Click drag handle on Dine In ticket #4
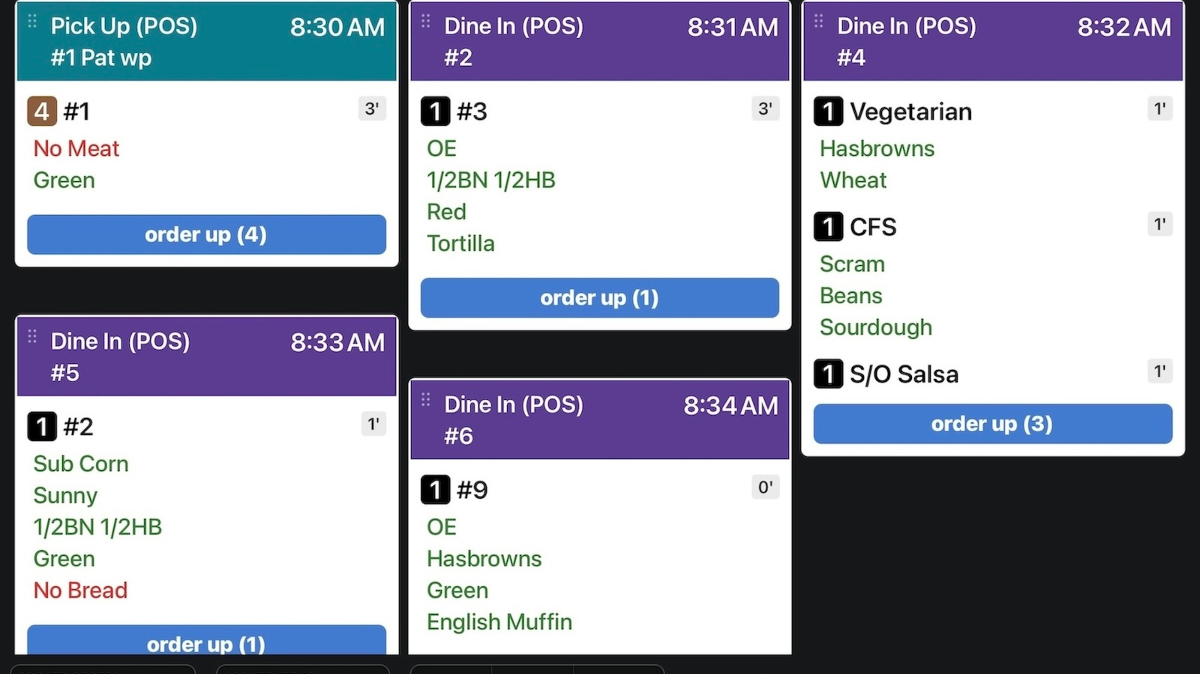The height and width of the screenshot is (674, 1200). tap(818, 21)
